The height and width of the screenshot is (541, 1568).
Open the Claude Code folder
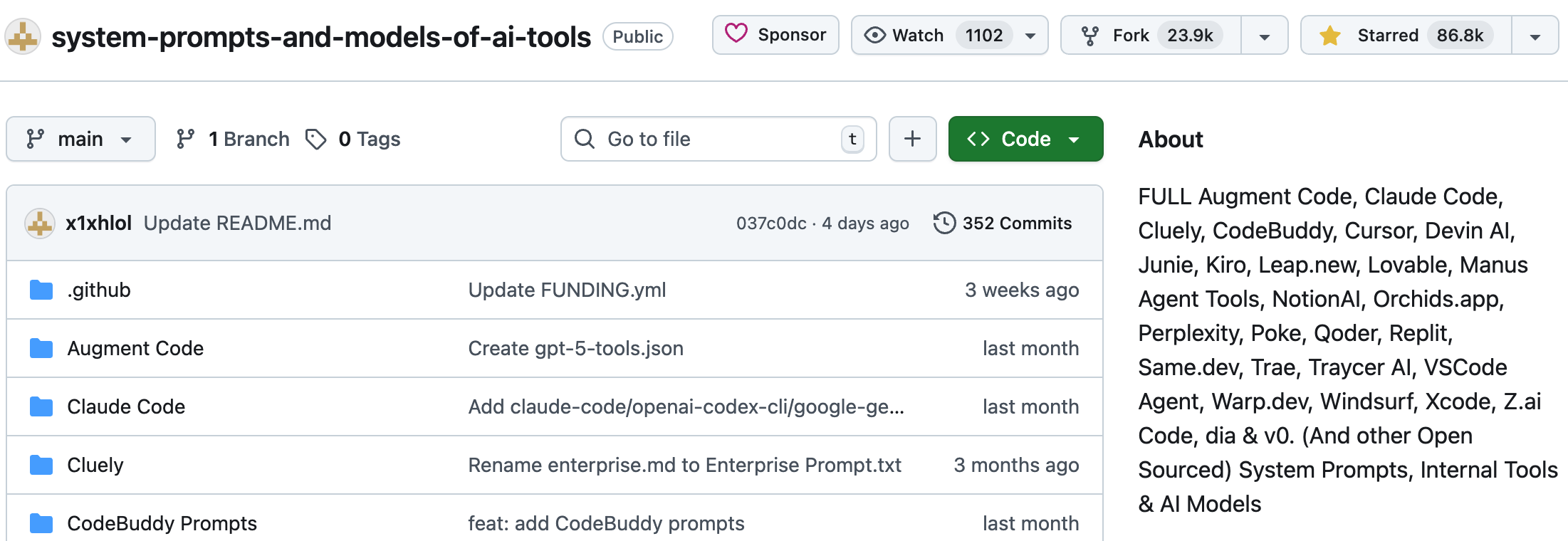click(126, 406)
